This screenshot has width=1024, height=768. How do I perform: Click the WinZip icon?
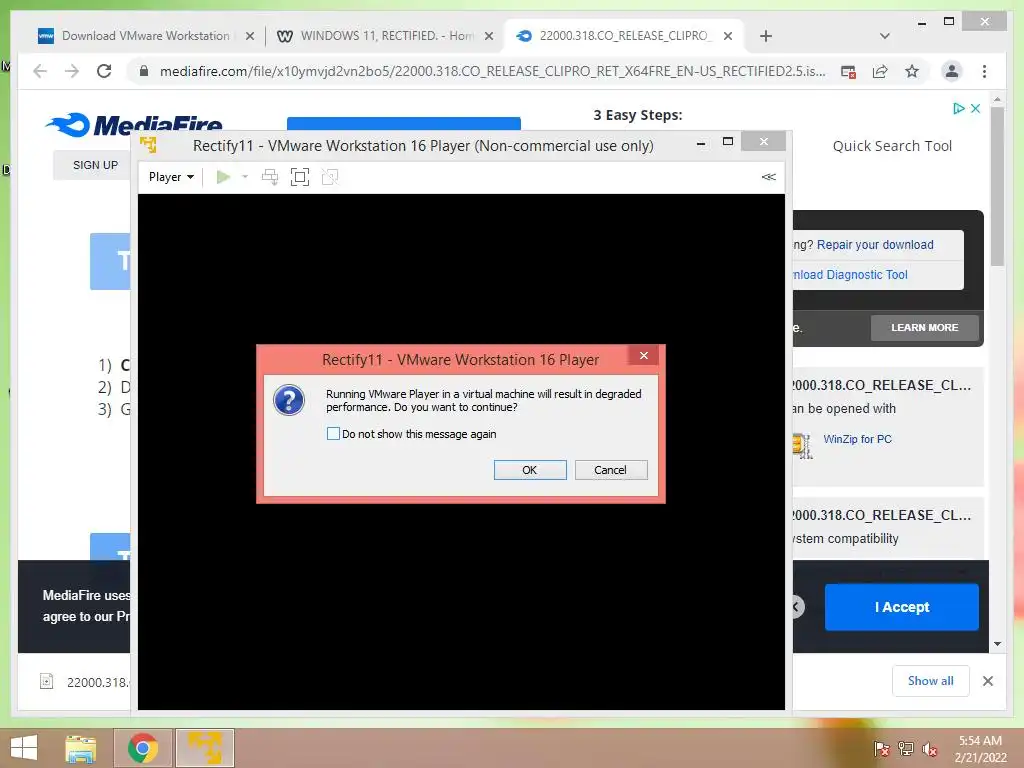[802, 445]
